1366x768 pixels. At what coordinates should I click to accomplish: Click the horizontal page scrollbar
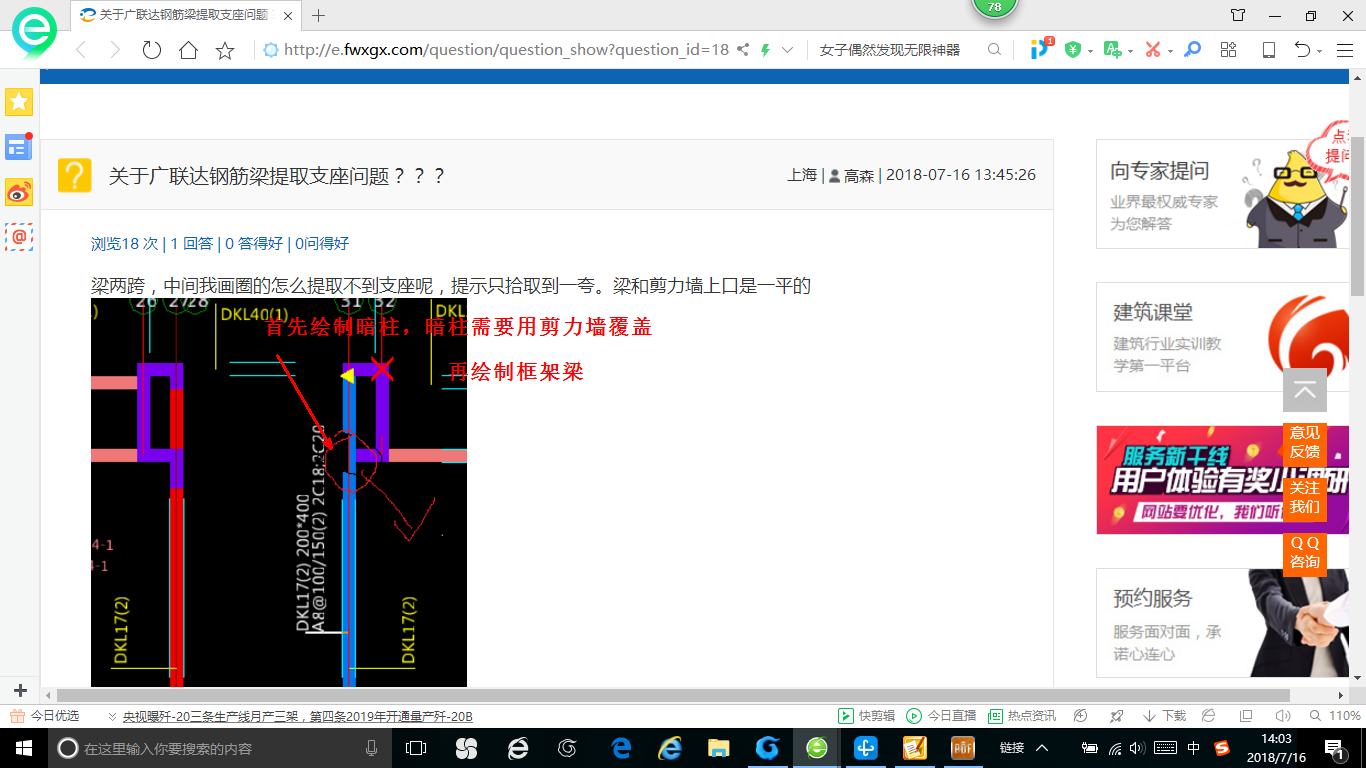[x=673, y=695]
